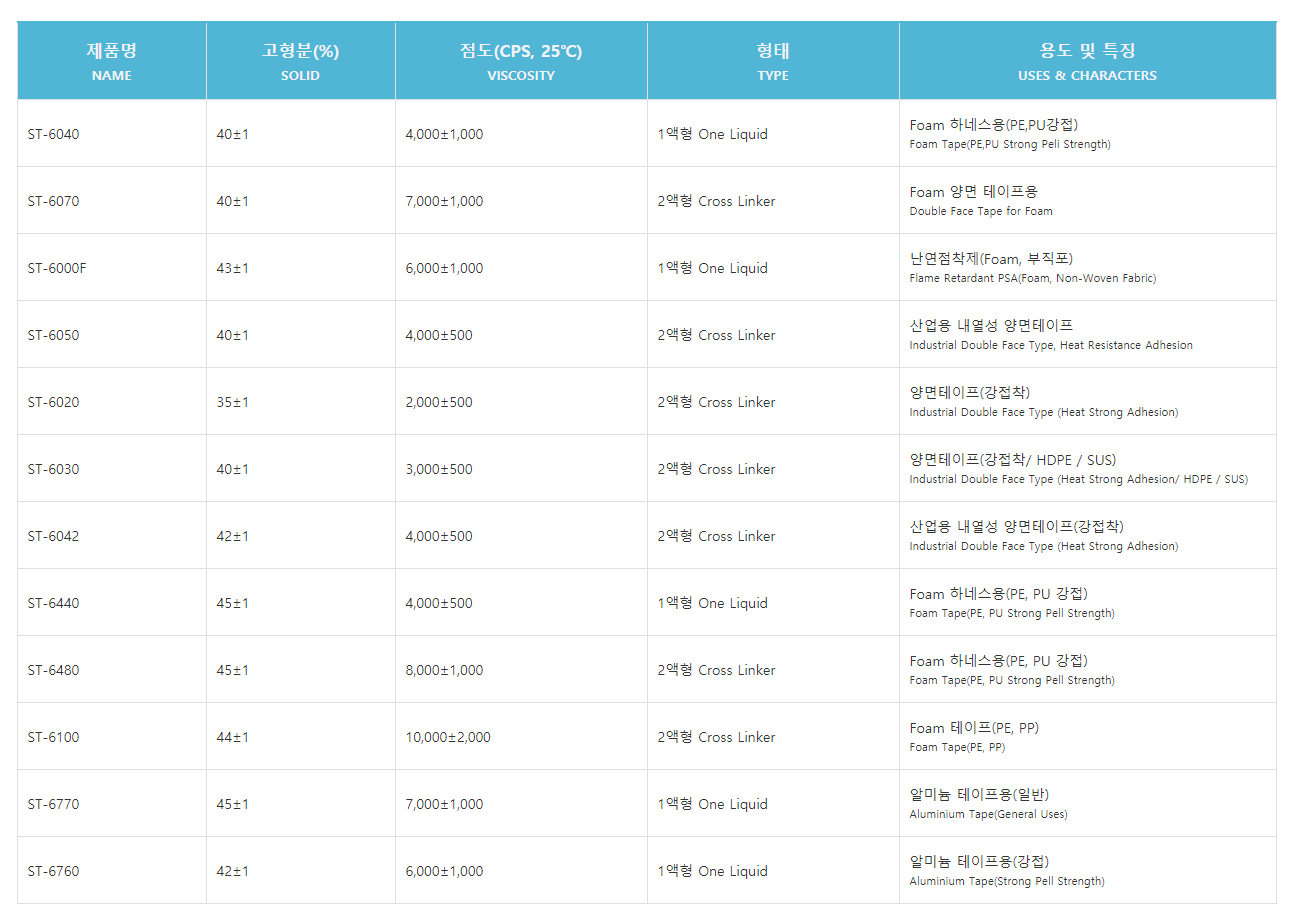Image resolution: width=1297 pixels, height=919 pixels.
Task: Click the 형태 TYPE column header
Action: coord(773,61)
